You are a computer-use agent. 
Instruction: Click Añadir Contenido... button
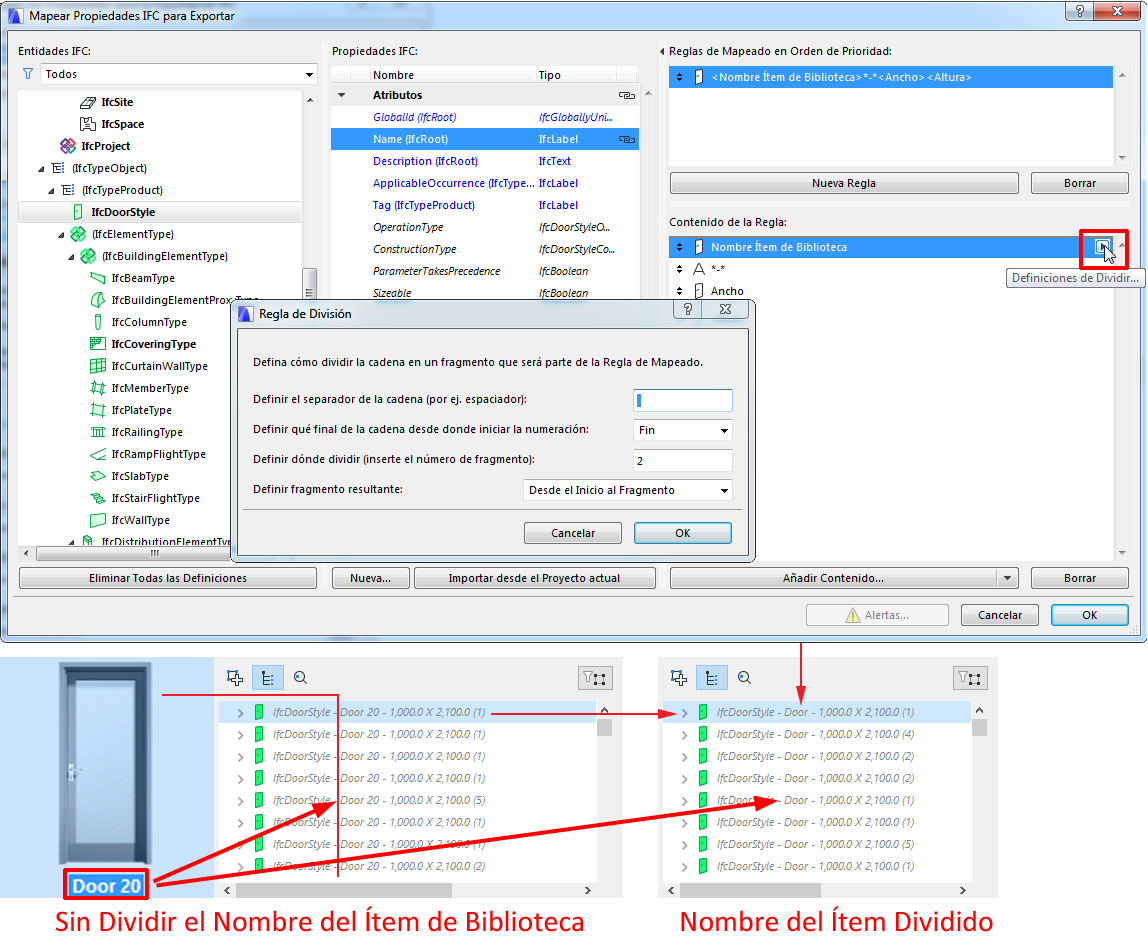coord(833,578)
